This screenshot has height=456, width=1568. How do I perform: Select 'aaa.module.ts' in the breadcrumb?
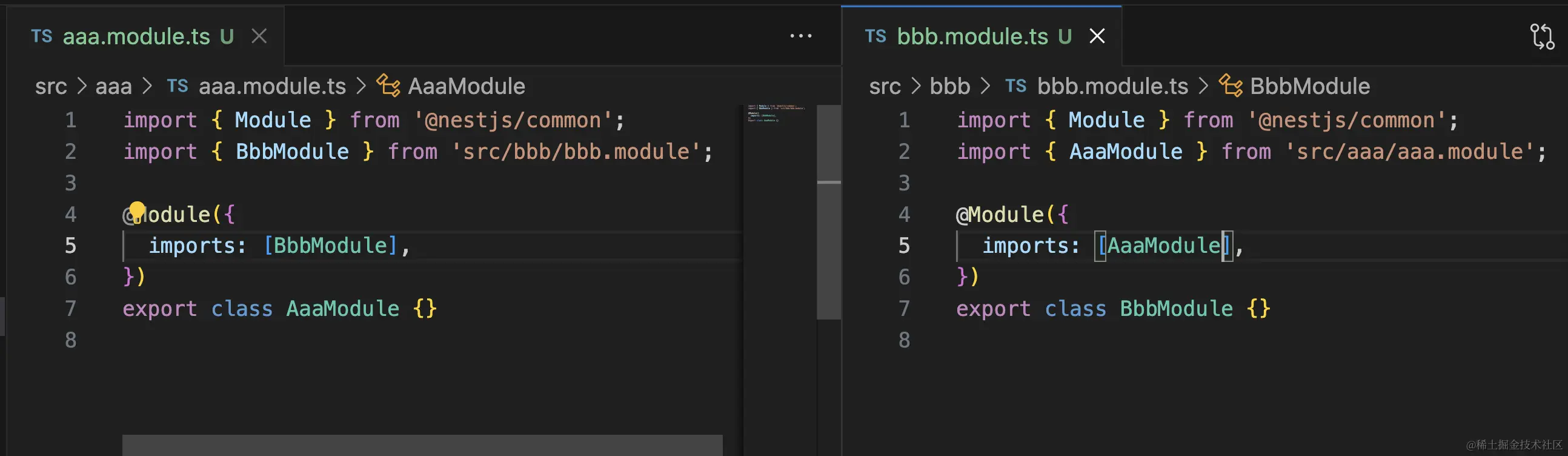pyautogui.click(x=272, y=87)
